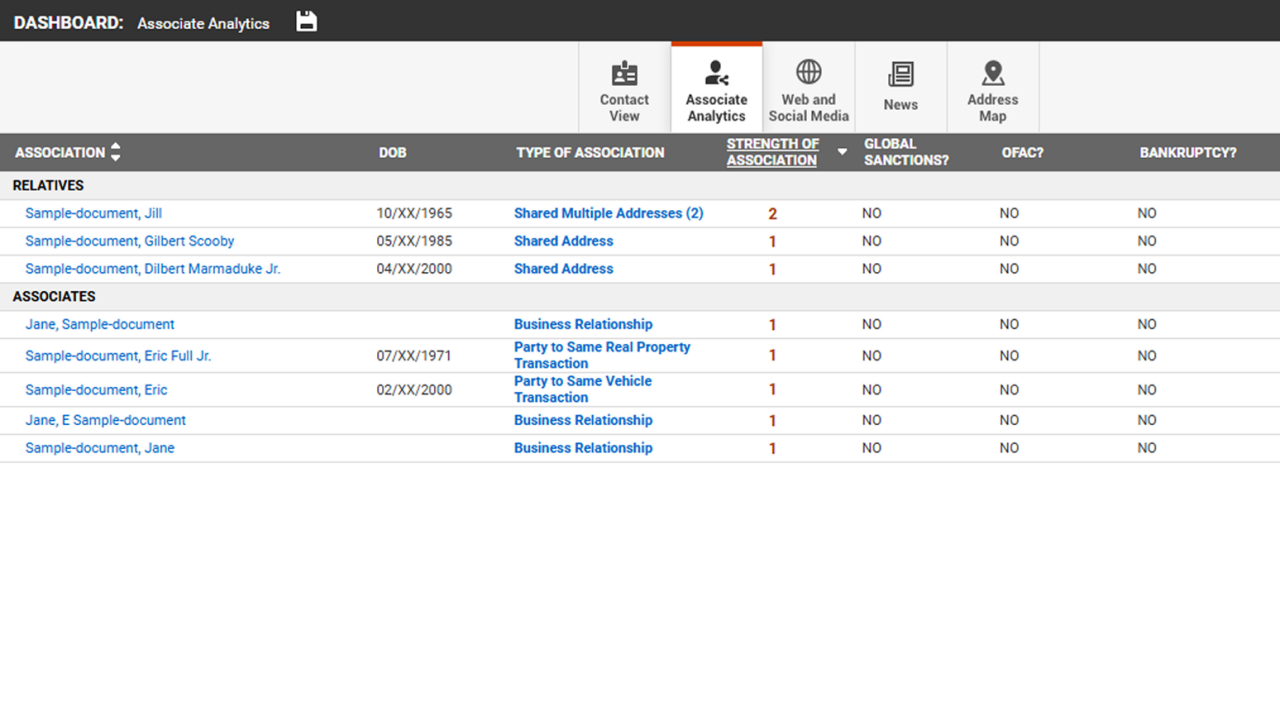
Task: Open the News tab
Action: [900, 88]
